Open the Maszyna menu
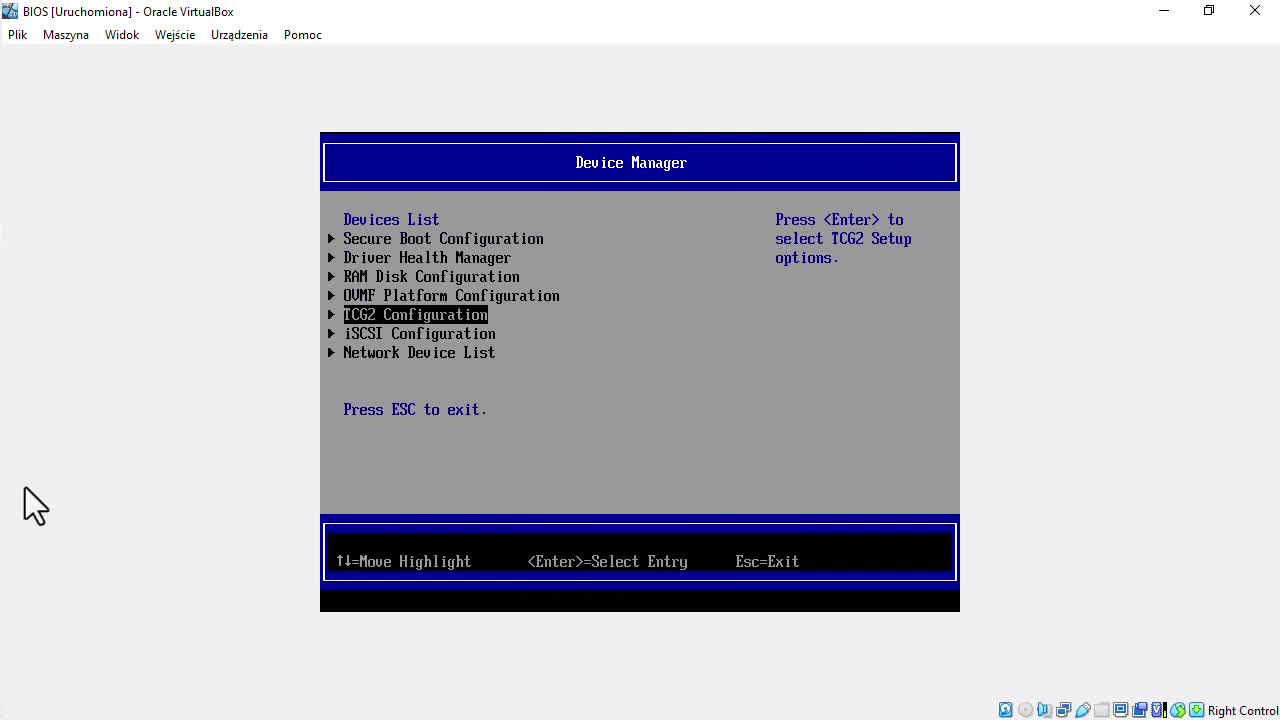 (65, 34)
